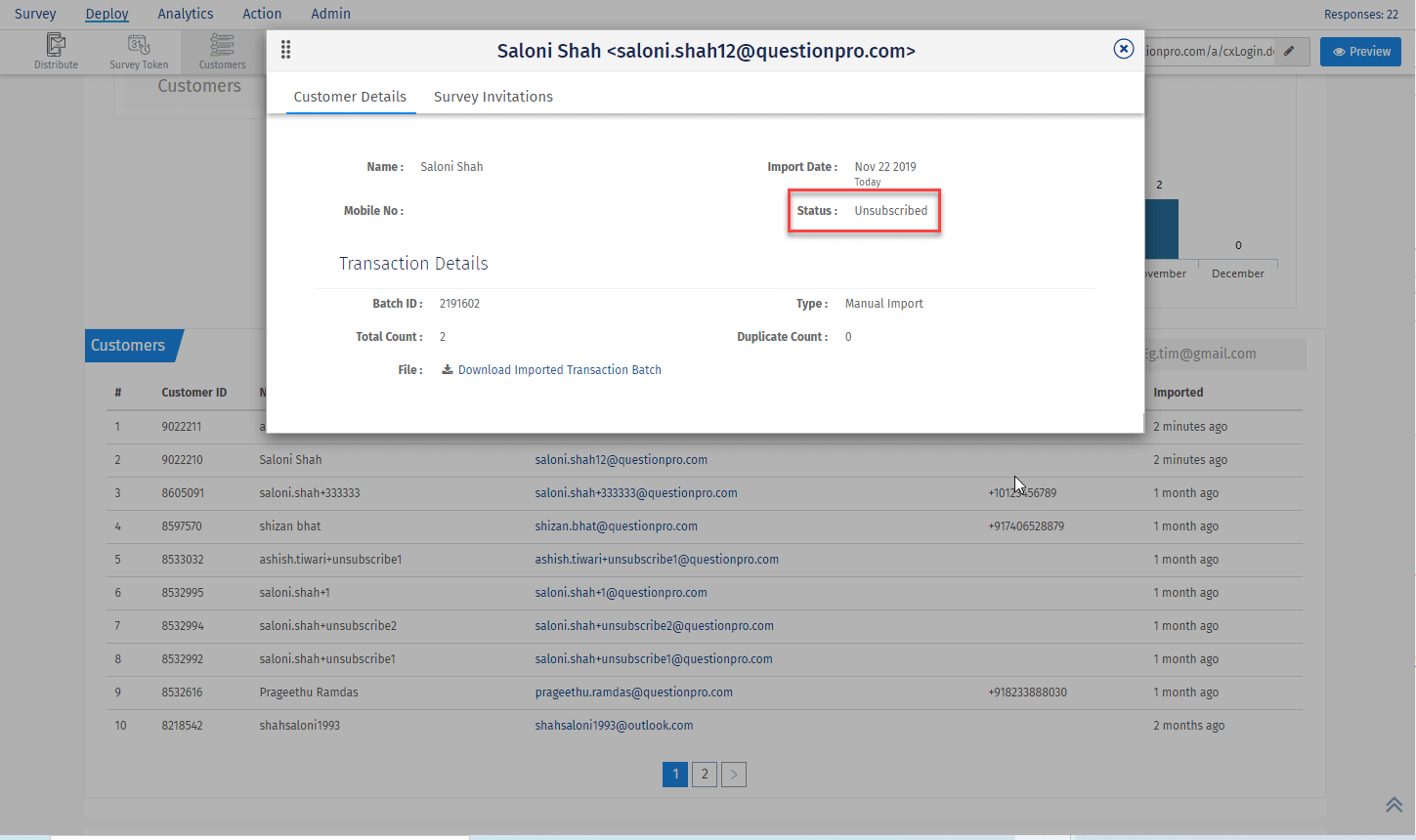Open the Admin menu
1416x840 pixels.
(330, 14)
